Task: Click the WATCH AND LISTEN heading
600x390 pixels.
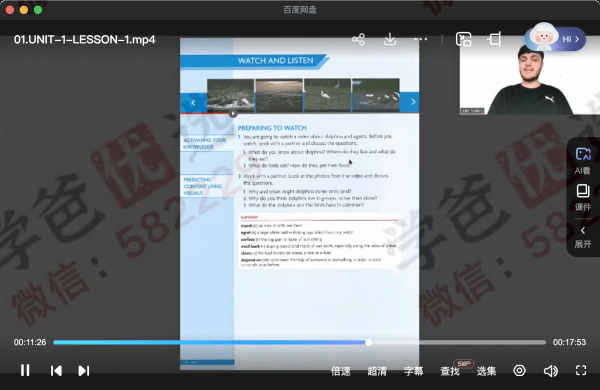Action: click(x=276, y=60)
